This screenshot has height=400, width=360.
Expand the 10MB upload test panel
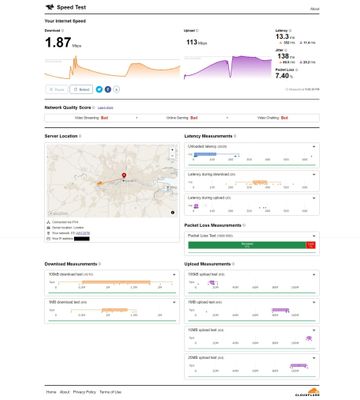point(314,330)
